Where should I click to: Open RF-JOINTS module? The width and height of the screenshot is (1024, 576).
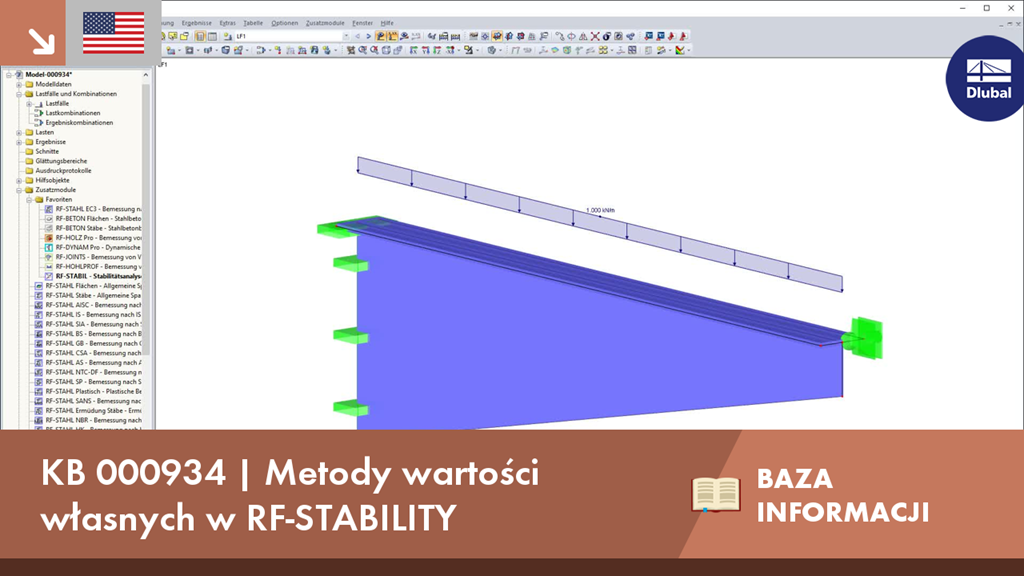pyautogui.click(x=98, y=257)
